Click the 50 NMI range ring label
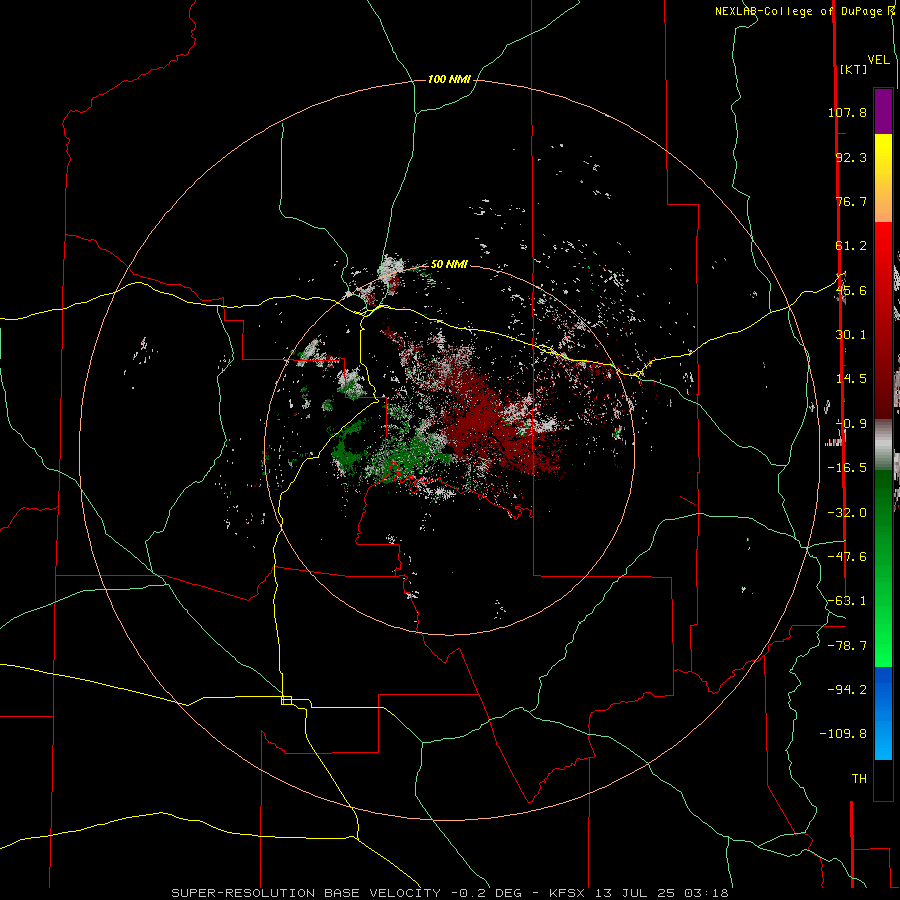The height and width of the screenshot is (900, 900). [449, 264]
